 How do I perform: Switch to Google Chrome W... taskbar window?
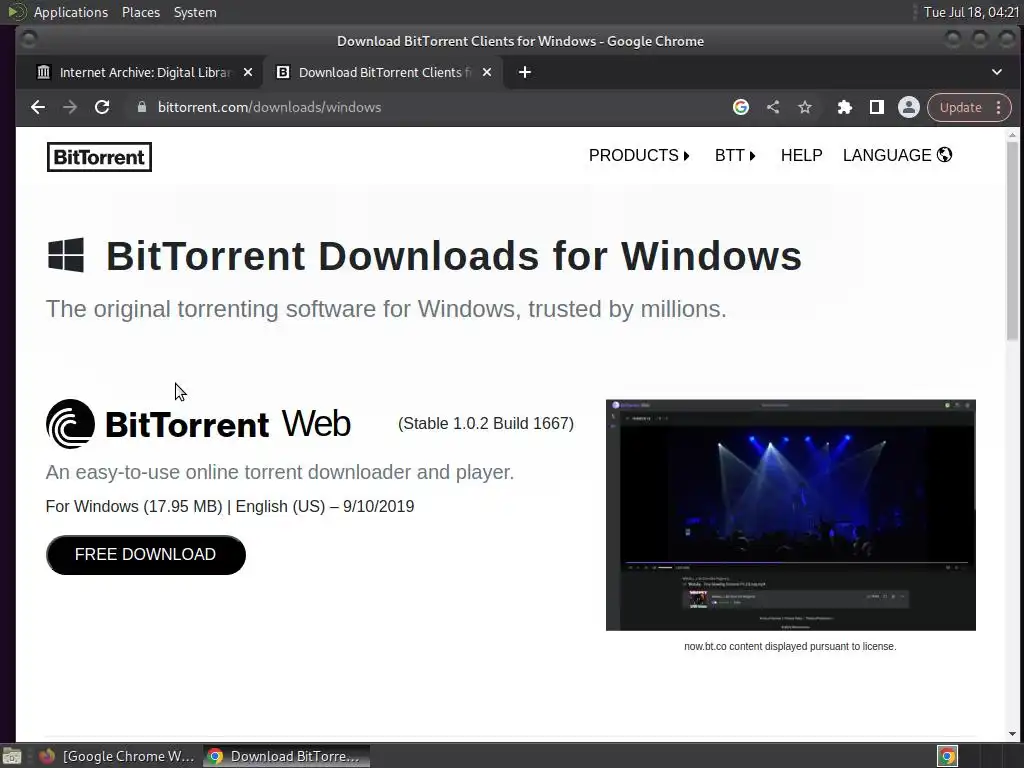[x=119, y=756]
